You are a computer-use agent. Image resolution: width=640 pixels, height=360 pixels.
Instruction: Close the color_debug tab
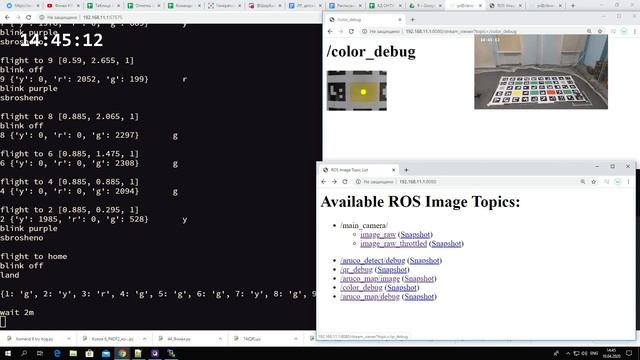400,20
